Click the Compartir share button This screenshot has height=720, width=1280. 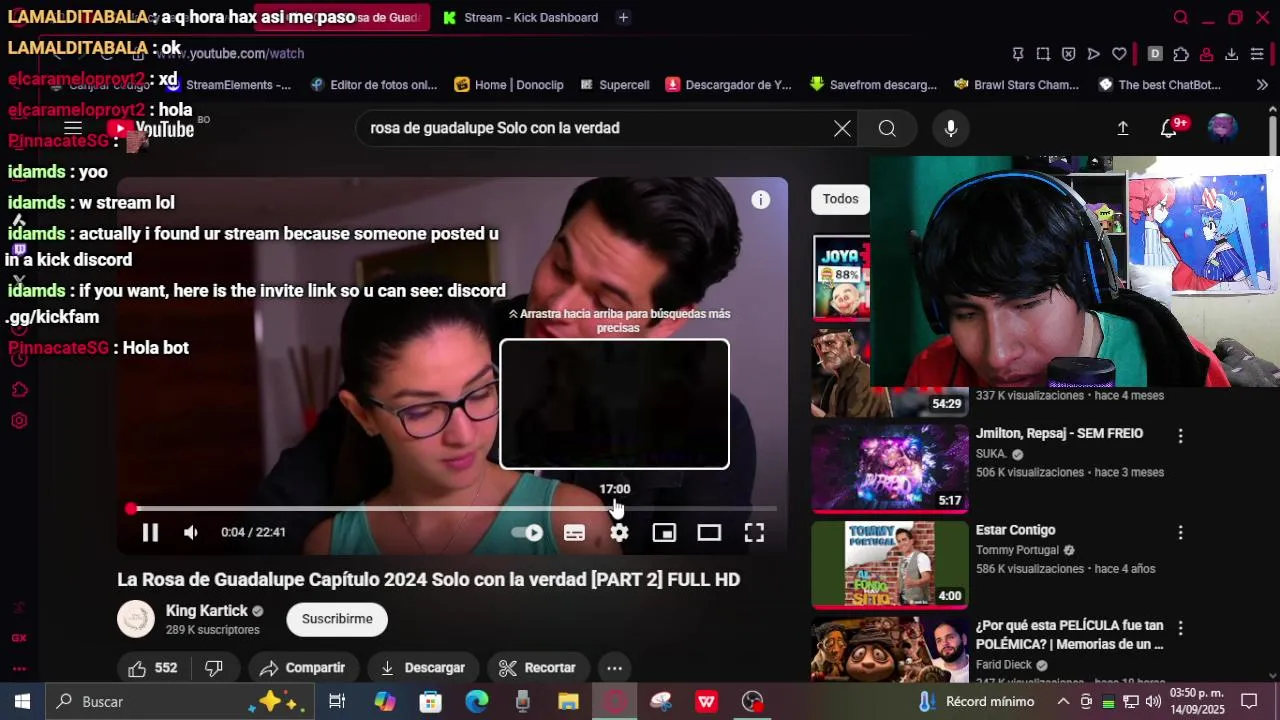(x=302, y=668)
